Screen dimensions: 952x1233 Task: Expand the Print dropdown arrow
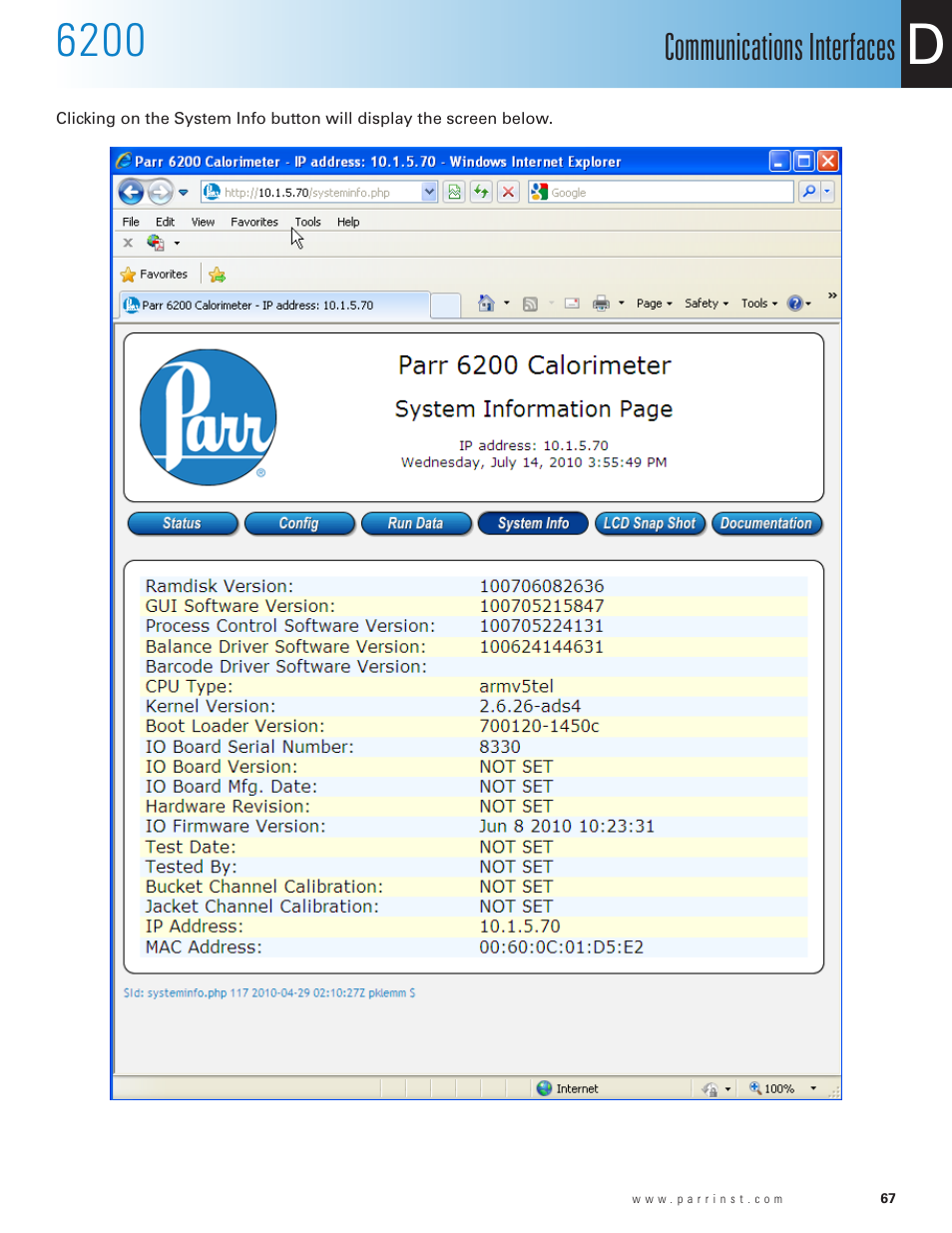pyautogui.click(x=622, y=304)
